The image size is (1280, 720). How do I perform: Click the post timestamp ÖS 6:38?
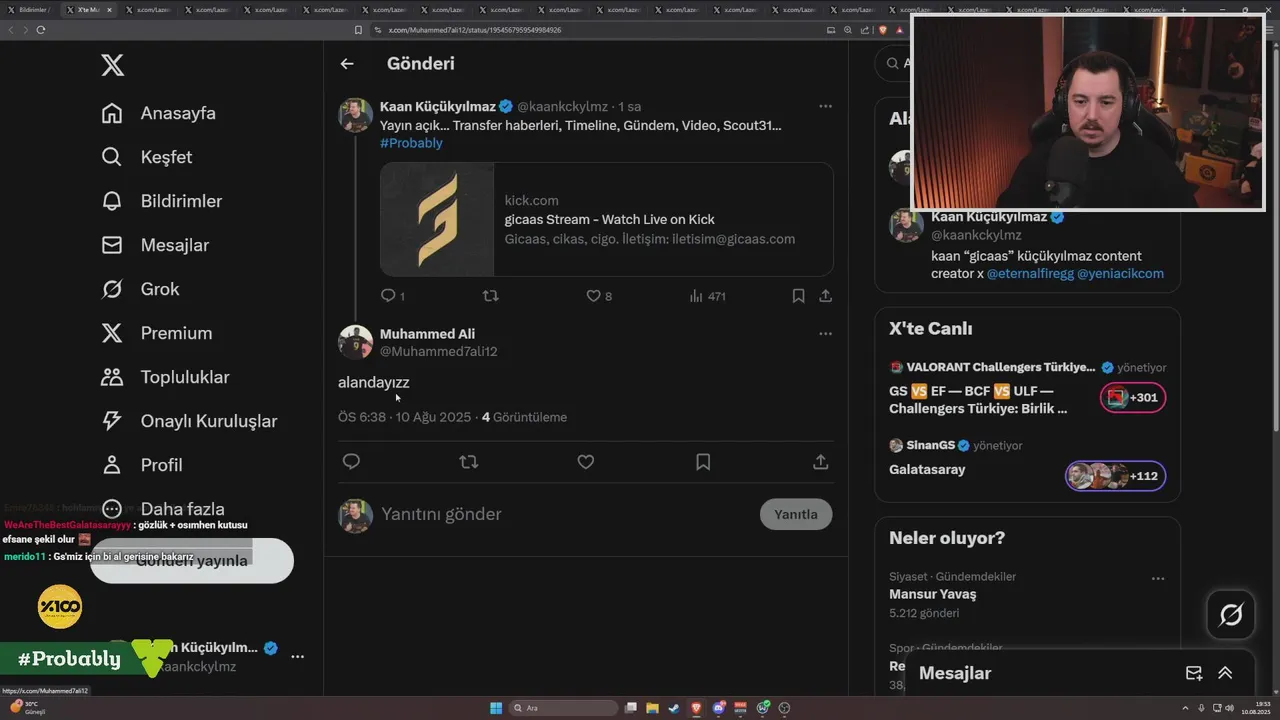[404, 417]
